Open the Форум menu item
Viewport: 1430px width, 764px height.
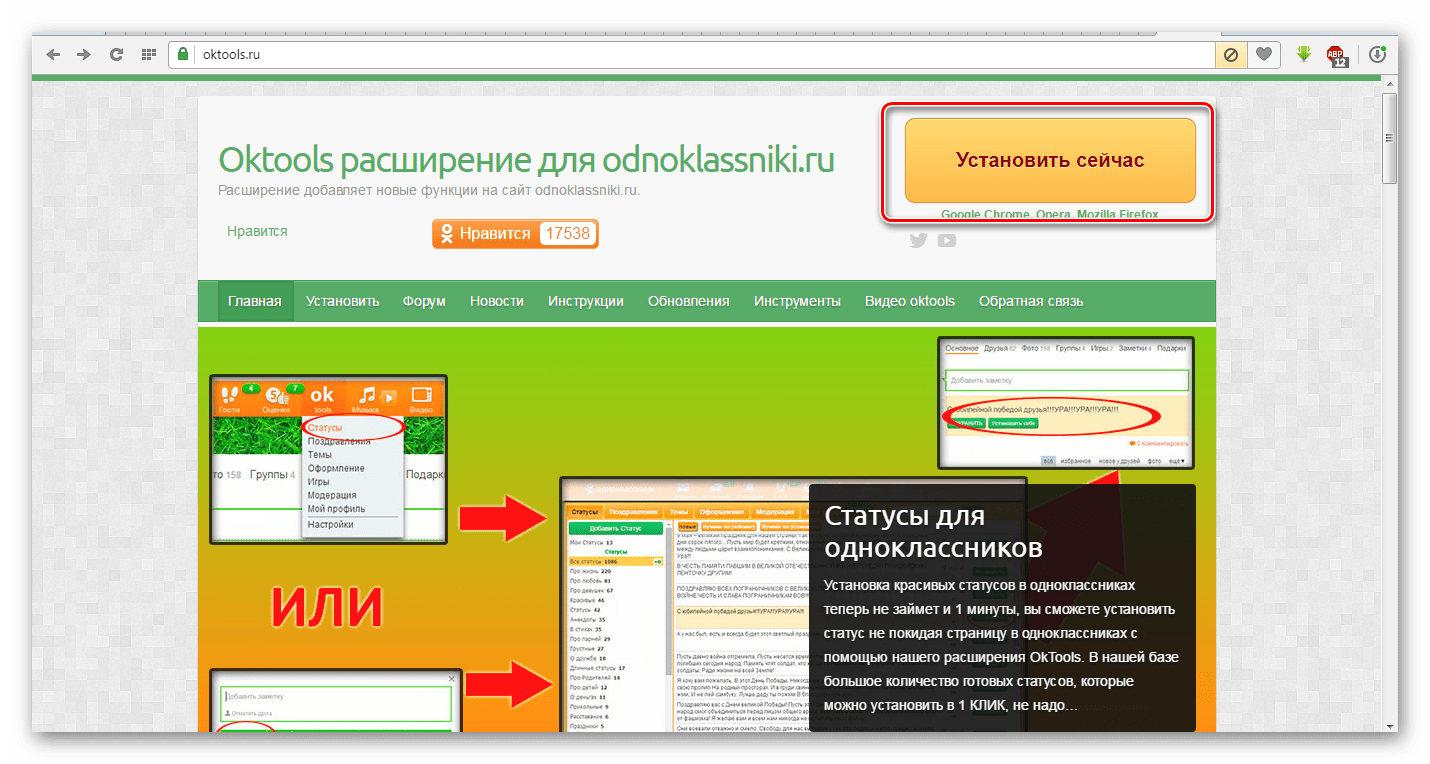(424, 301)
